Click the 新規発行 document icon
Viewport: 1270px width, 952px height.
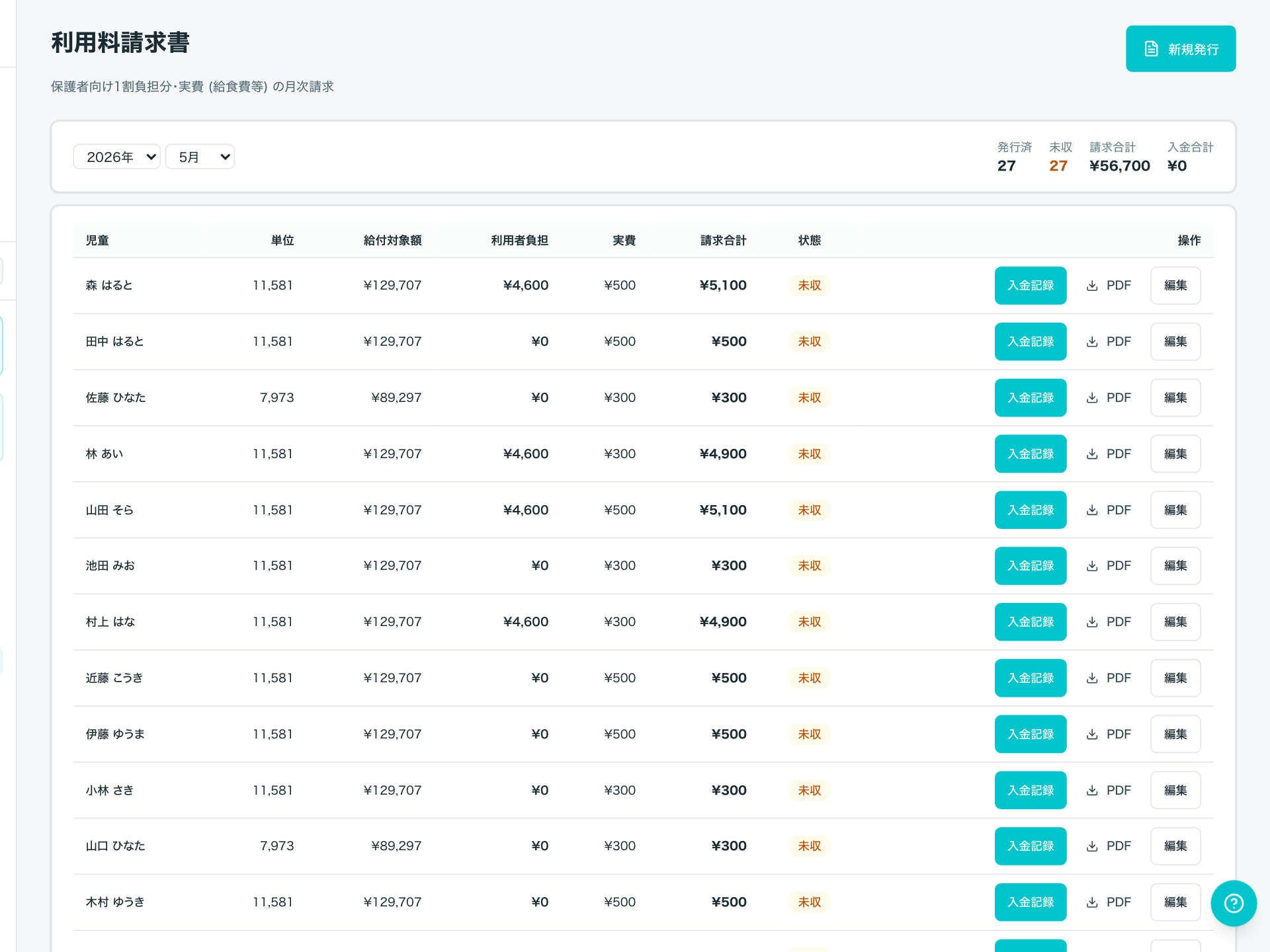pyautogui.click(x=1151, y=49)
